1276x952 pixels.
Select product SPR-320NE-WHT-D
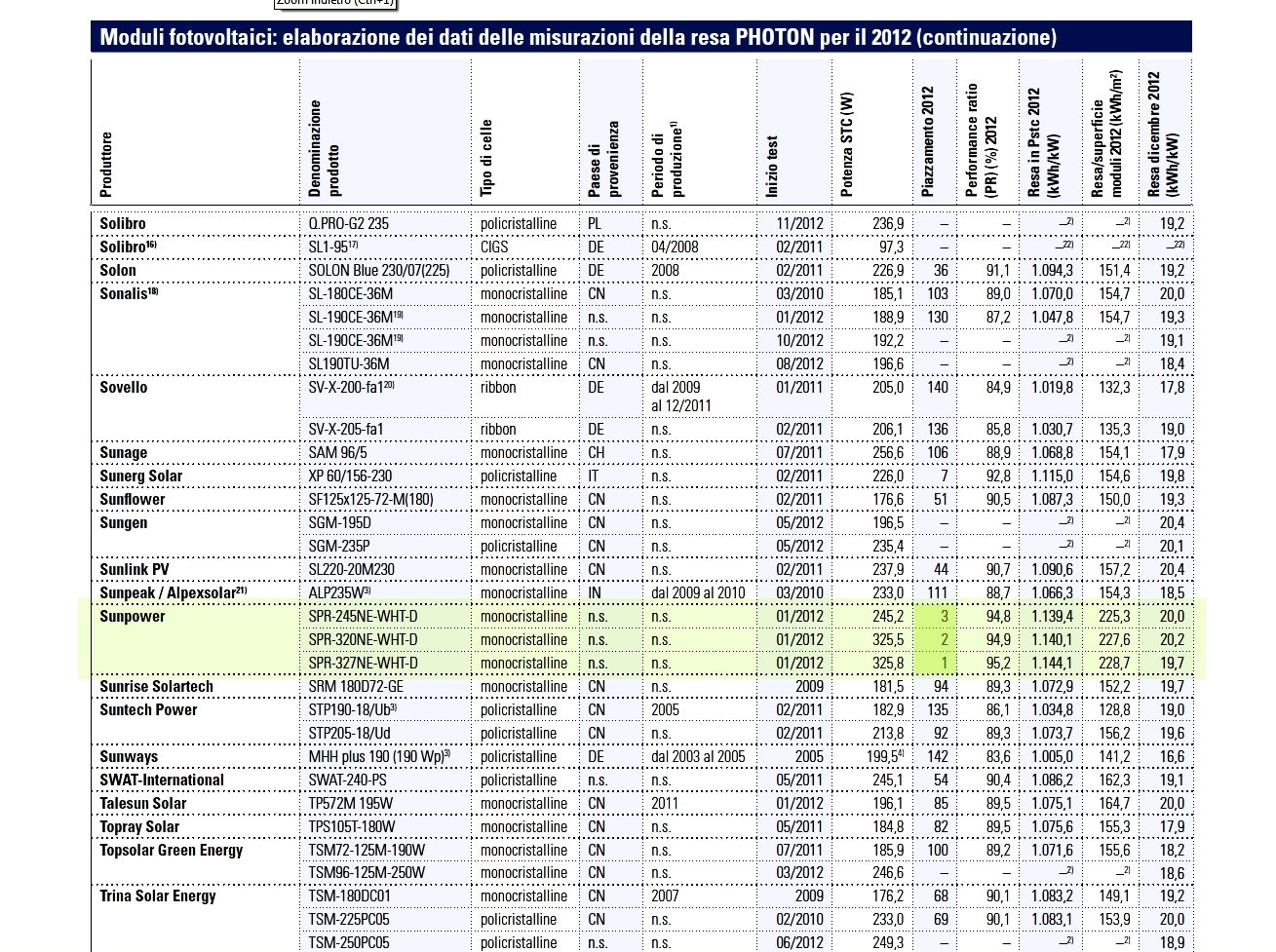coord(363,640)
